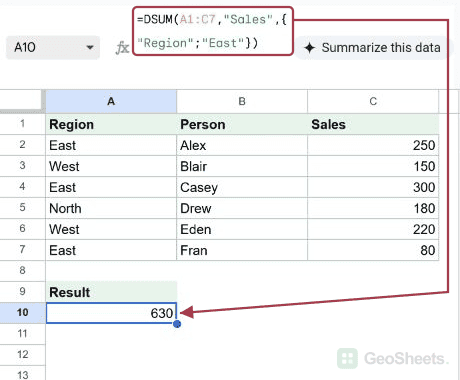Viewport: 460px width, 380px height.
Task: Select the Sales value 220
Action: tap(373, 229)
